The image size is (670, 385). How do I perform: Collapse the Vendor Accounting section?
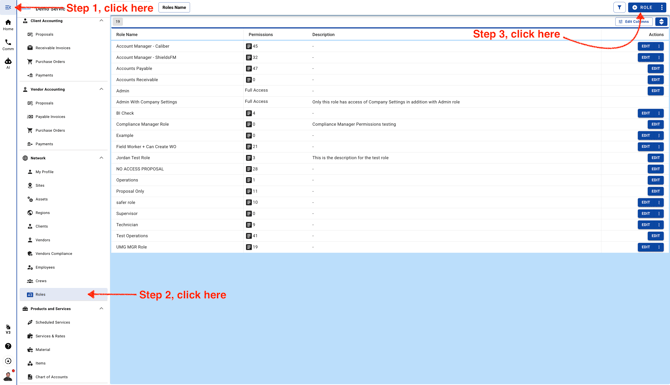coord(101,89)
